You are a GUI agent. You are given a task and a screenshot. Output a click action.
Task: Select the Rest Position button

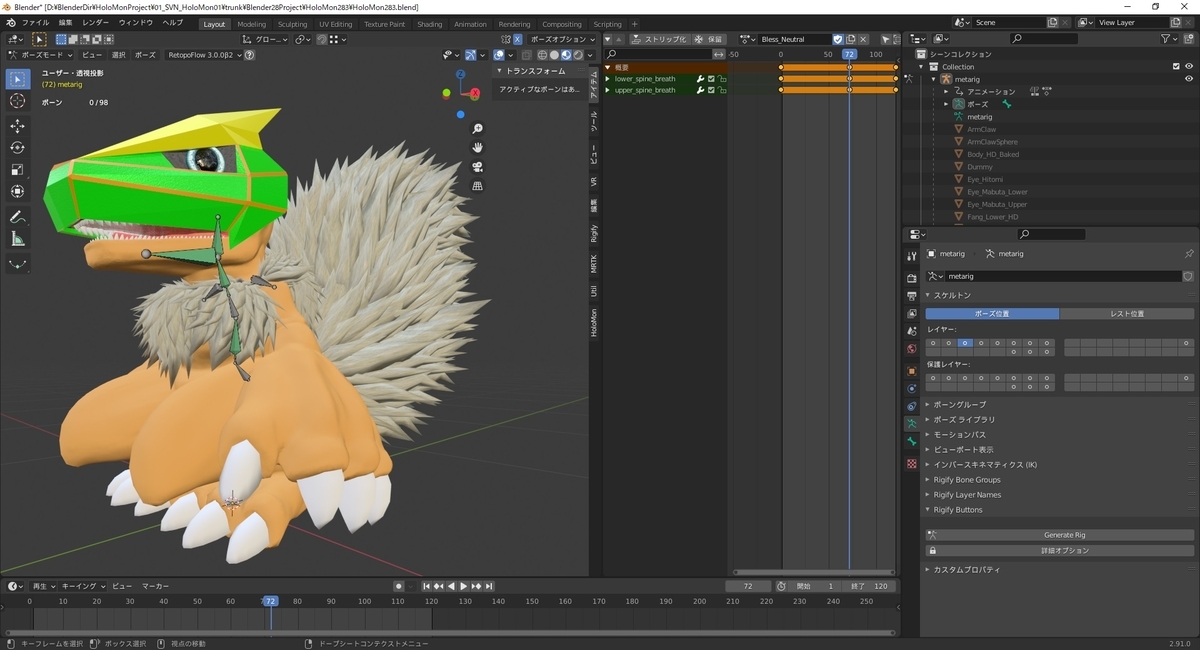tap(1127, 313)
